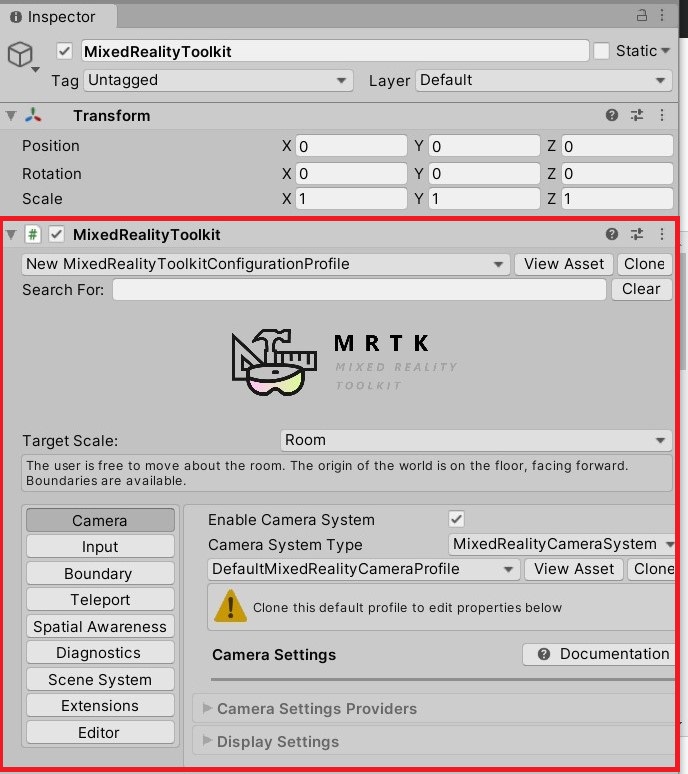
Task: Click the GameObject name field
Action: point(335,51)
